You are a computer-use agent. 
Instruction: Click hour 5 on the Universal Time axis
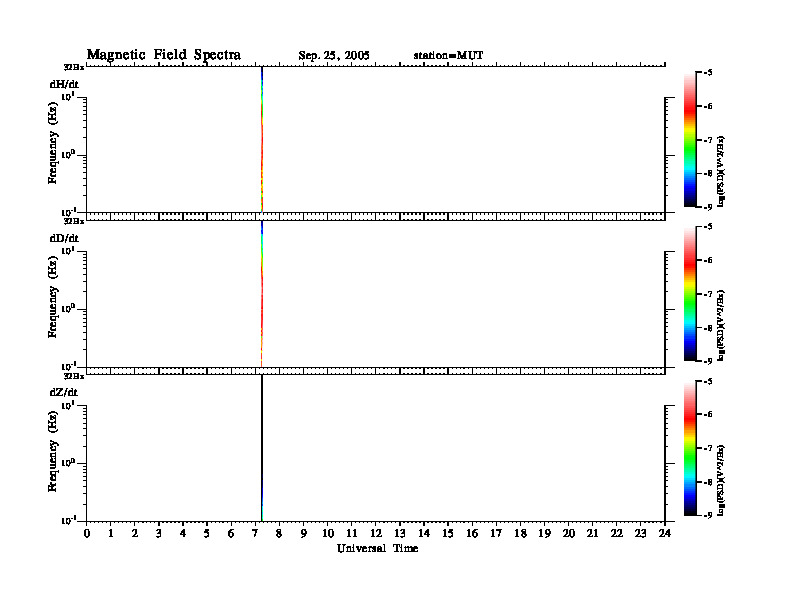(207, 533)
